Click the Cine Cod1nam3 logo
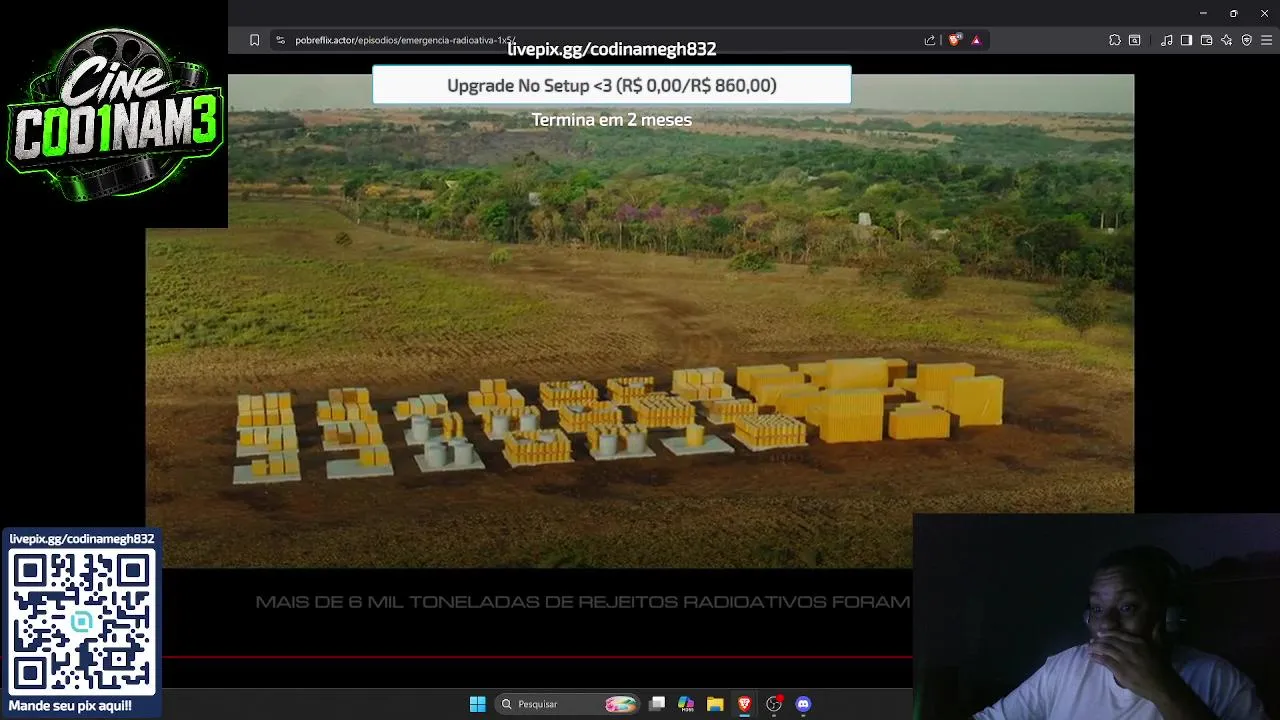Viewport: 1280px width, 720px height. coord(114,113)
